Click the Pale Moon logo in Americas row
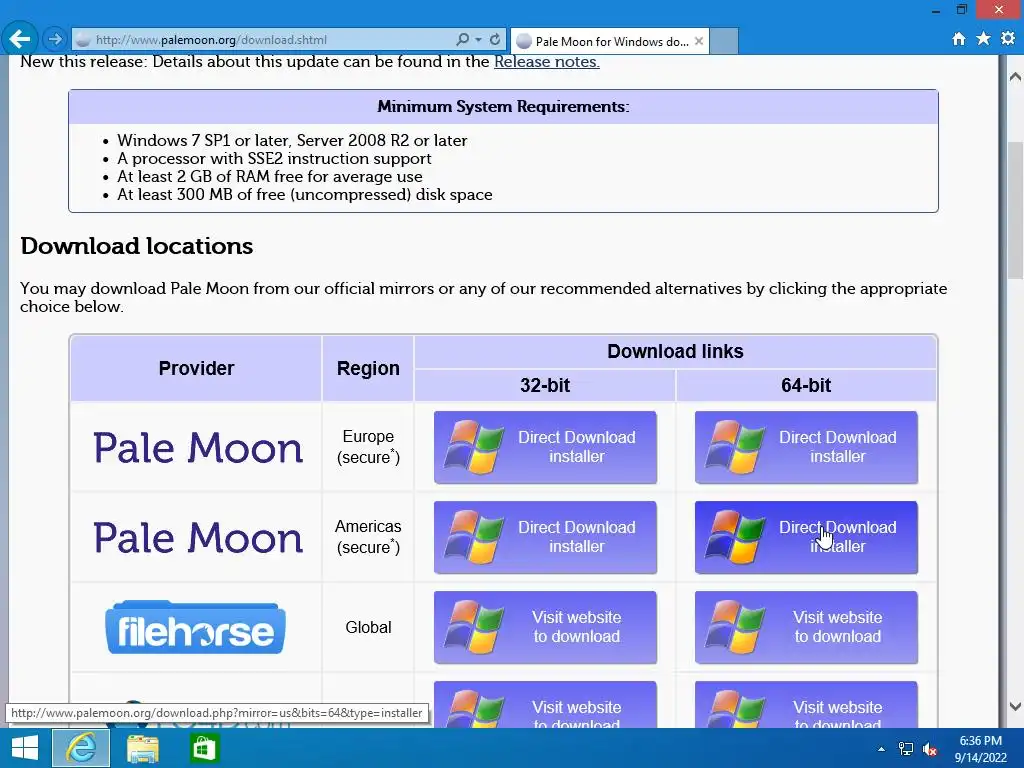 tap(198, 538)
